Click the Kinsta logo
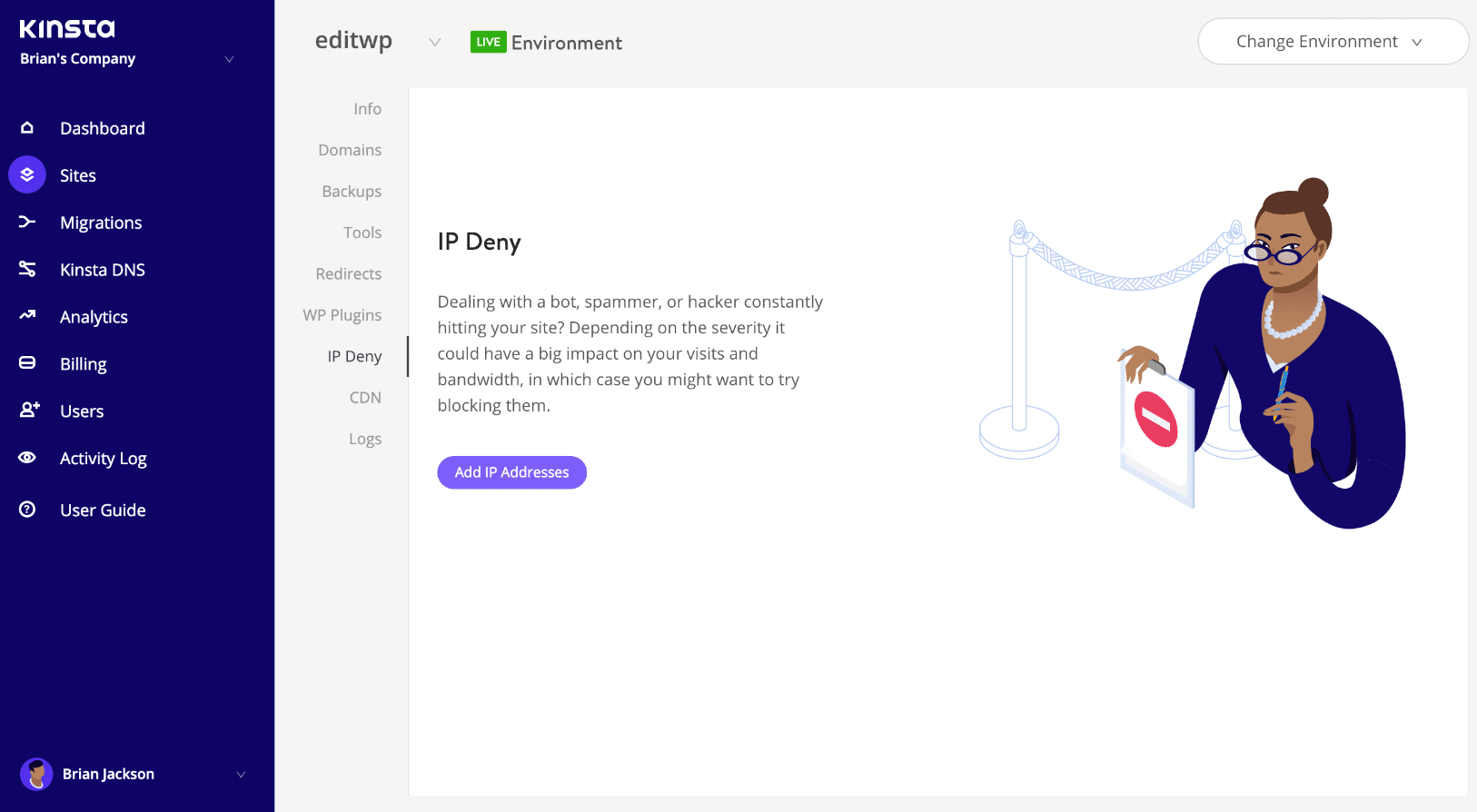 click(x=67, y=29)
